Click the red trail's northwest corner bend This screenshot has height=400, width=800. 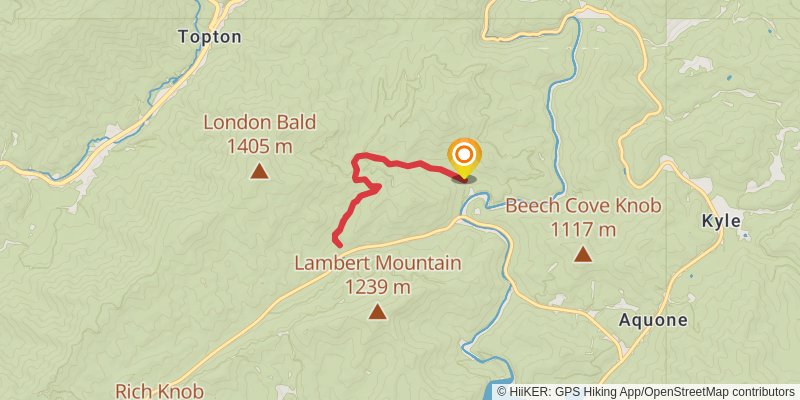pyautogui.click(x=357, y=157)
